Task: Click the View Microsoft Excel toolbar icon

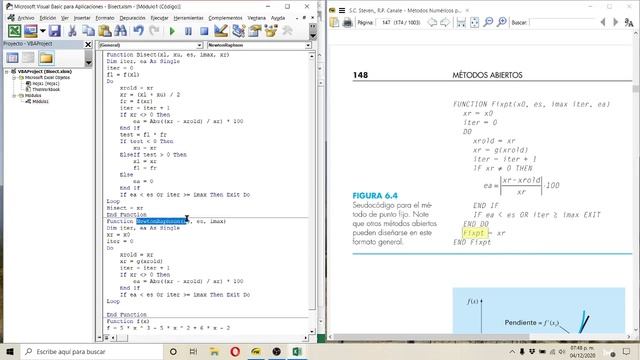Action: [15, 31]
